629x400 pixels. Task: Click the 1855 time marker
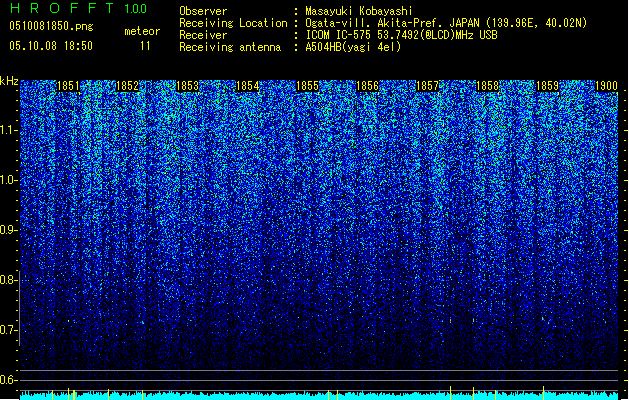(x=307, y=86)
